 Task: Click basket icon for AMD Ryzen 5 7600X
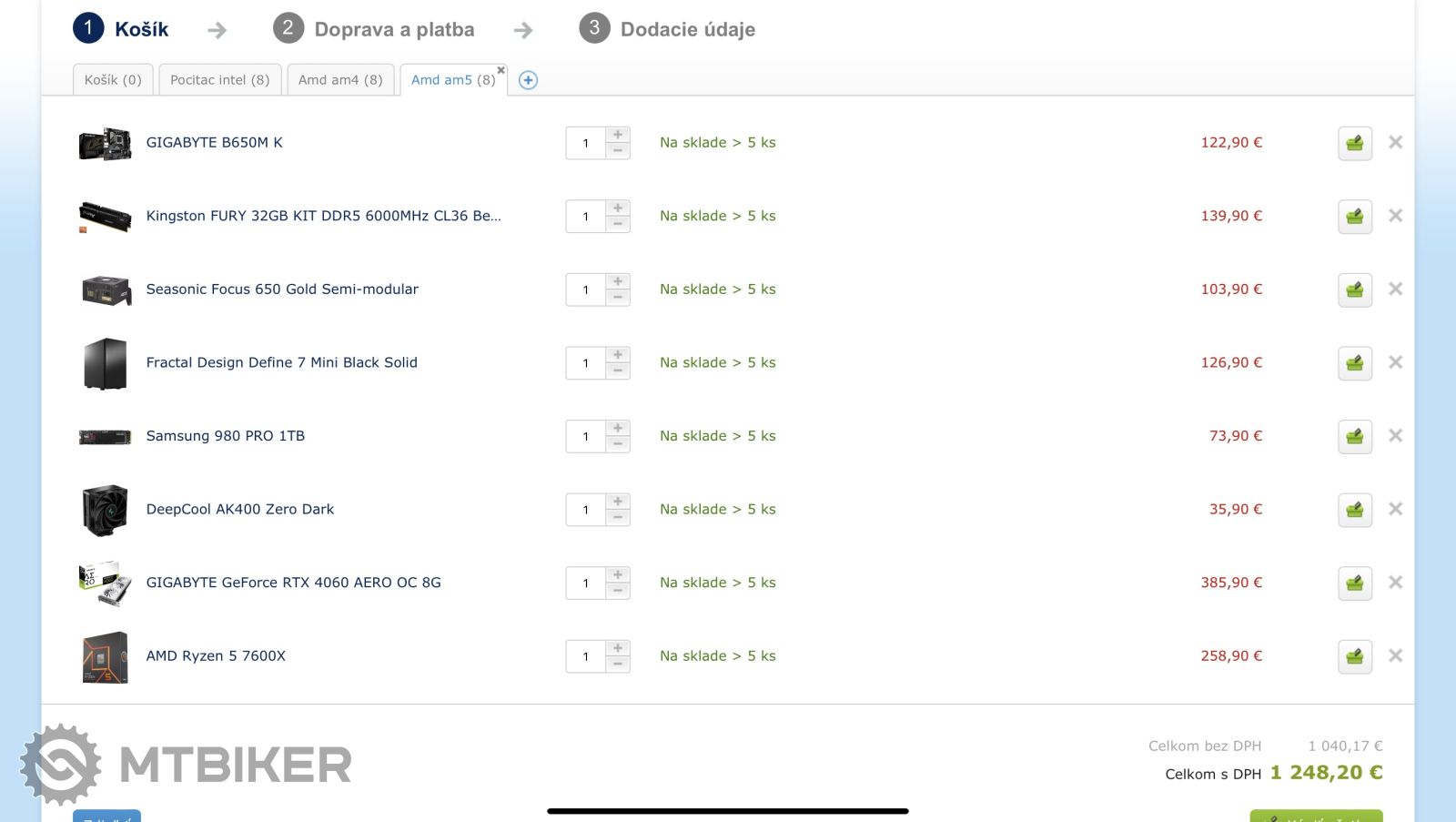pos(1354,656)
